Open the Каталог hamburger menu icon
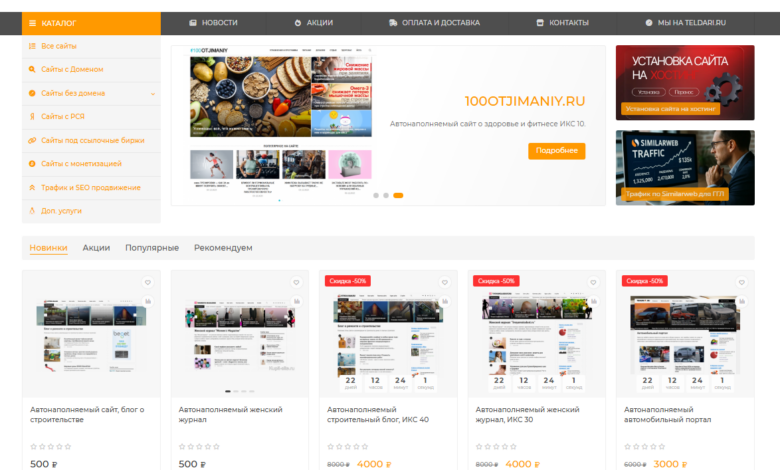Screen dimensions: 780x470 [32, 22]
